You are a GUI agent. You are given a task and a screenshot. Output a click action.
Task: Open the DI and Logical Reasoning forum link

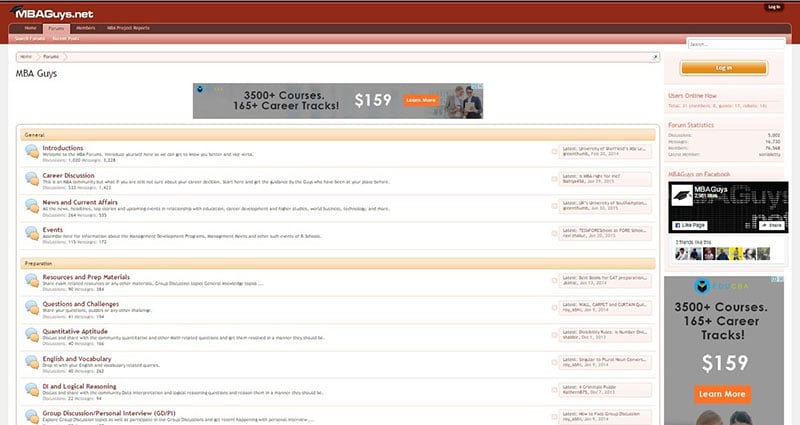tap(80, 386)
